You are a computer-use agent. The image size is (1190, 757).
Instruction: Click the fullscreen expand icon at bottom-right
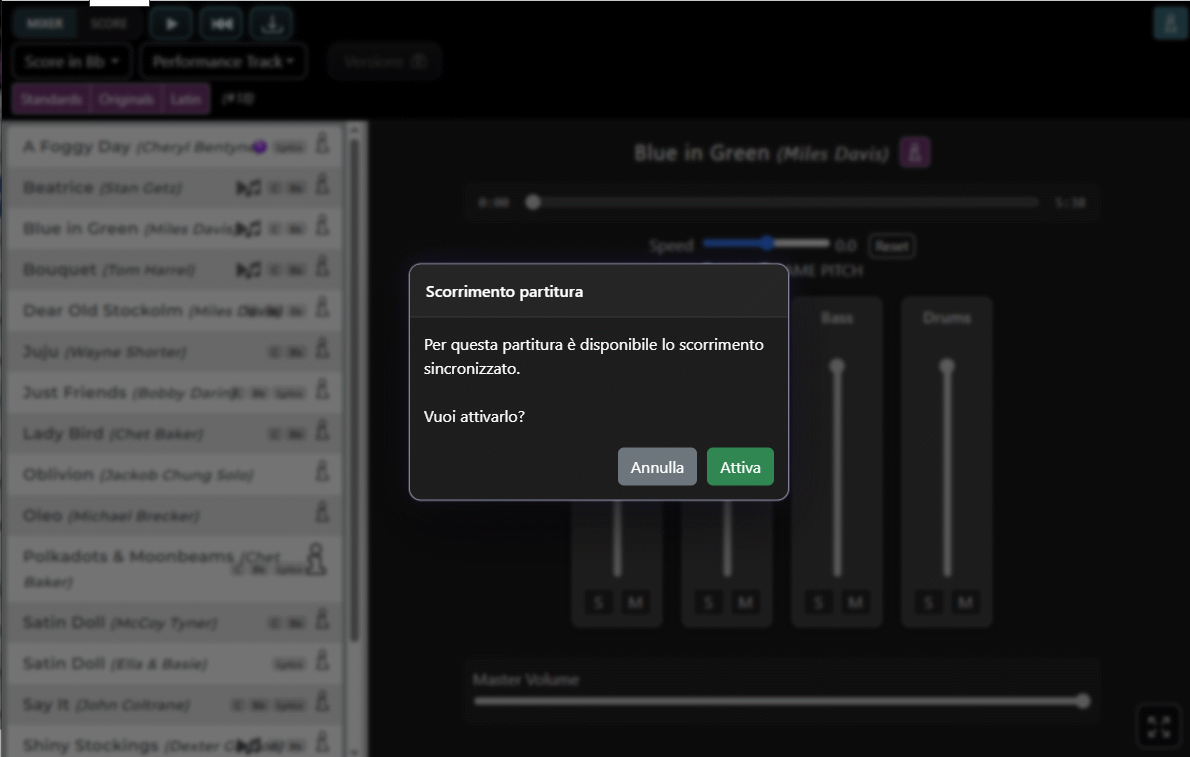point(1159,726)
